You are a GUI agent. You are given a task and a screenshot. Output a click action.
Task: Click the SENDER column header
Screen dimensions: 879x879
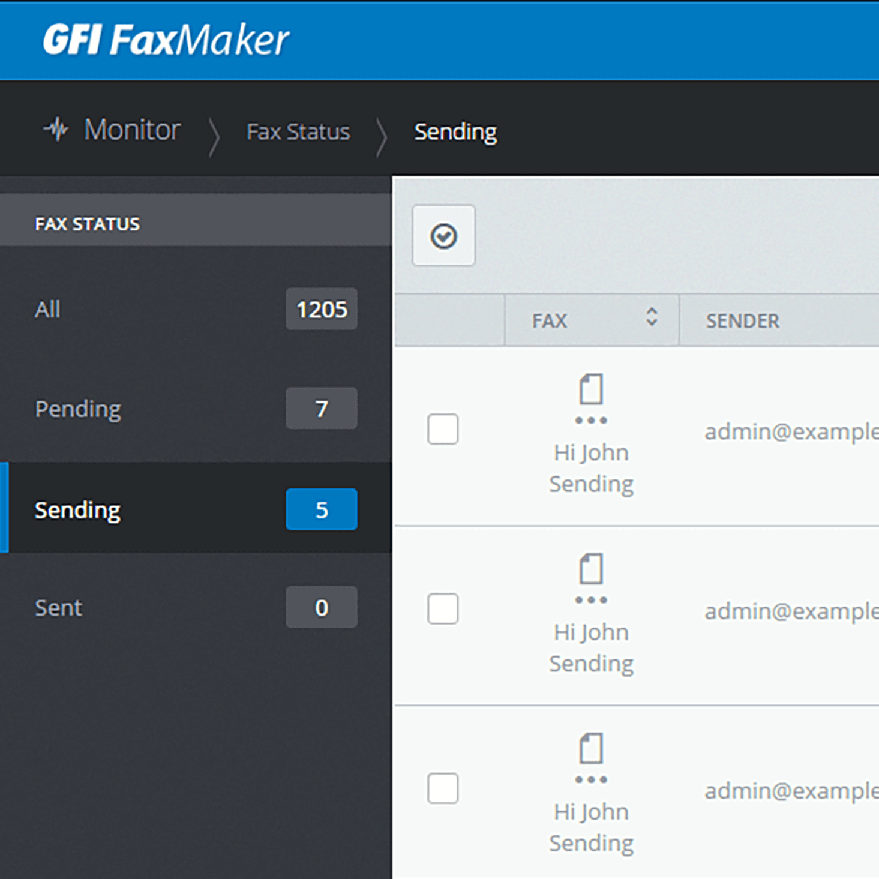(742, 321)
